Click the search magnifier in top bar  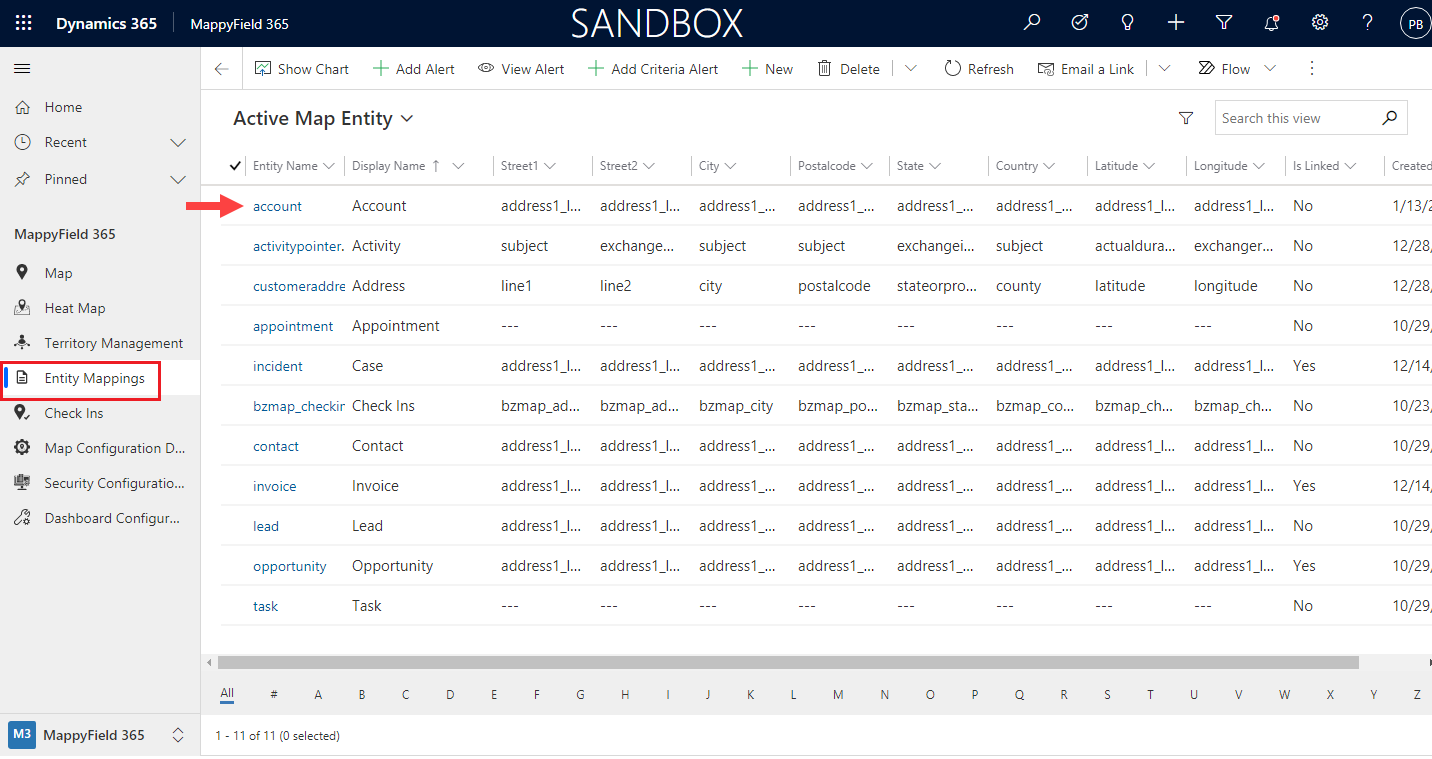point(1032,23)
